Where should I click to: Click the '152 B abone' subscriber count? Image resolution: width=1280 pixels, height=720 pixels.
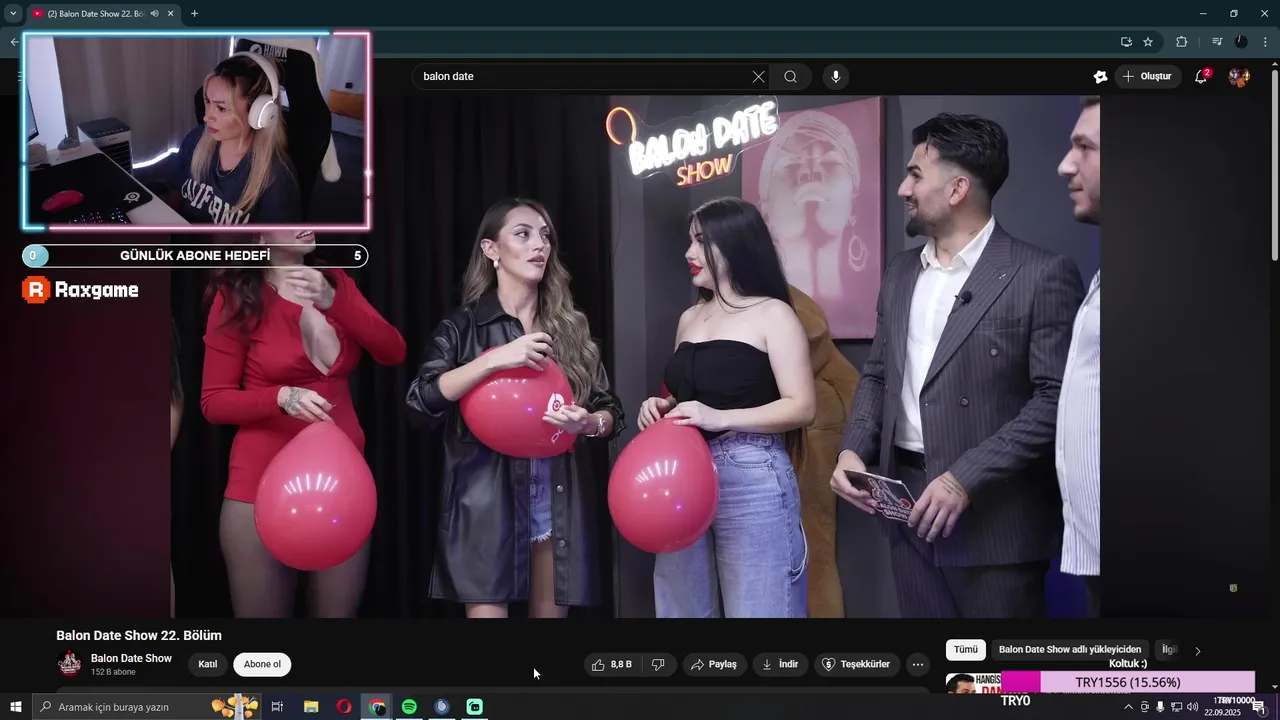click(x=113, y=672)
